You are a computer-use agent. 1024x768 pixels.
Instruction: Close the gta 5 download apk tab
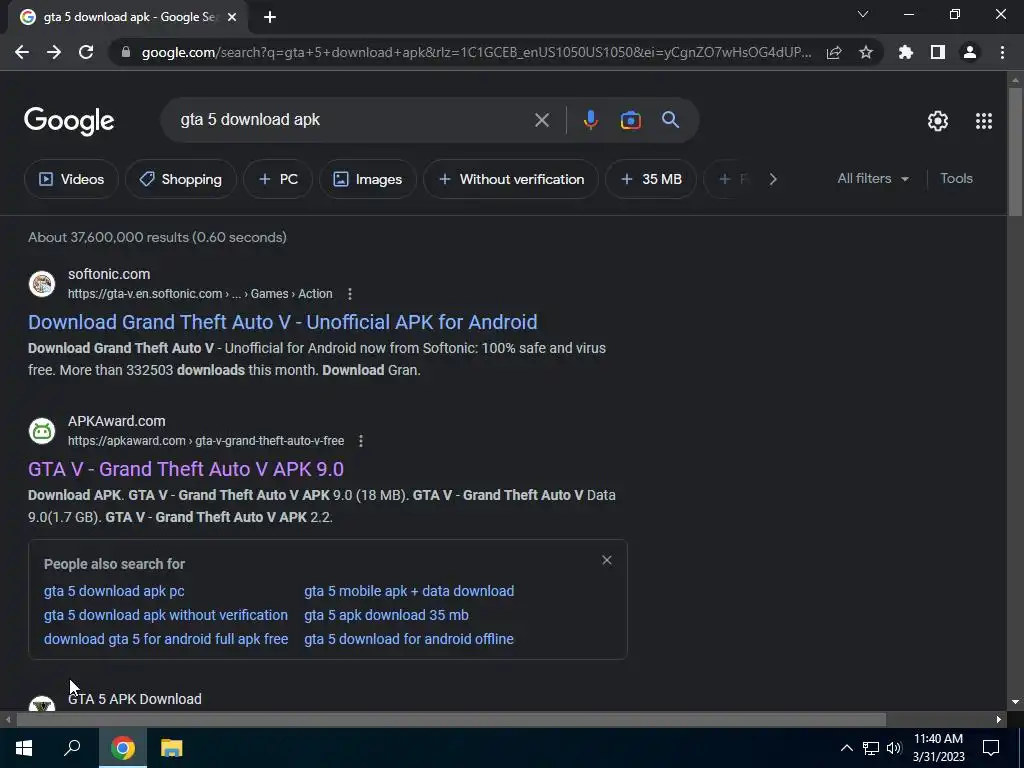[232, 18]
